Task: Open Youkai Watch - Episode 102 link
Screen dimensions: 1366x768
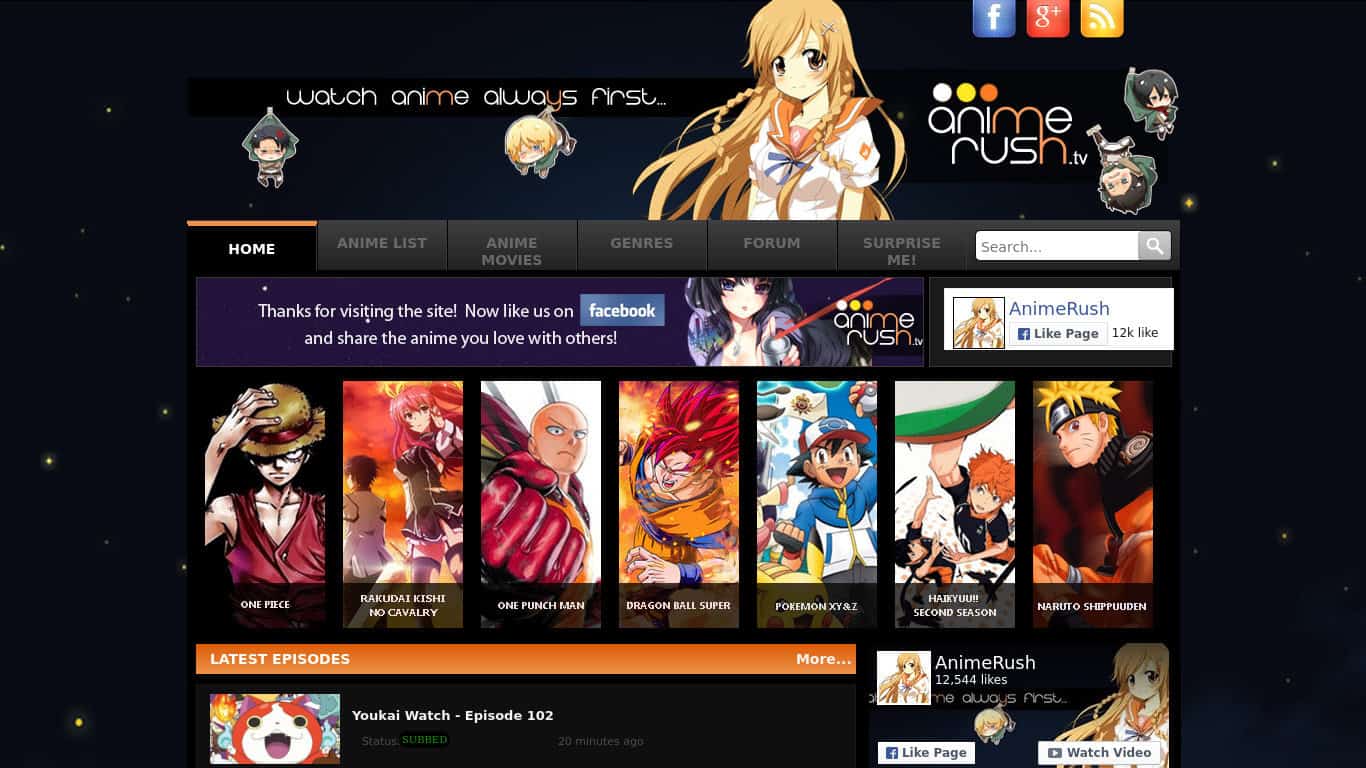Action: (x=452, y=715)
